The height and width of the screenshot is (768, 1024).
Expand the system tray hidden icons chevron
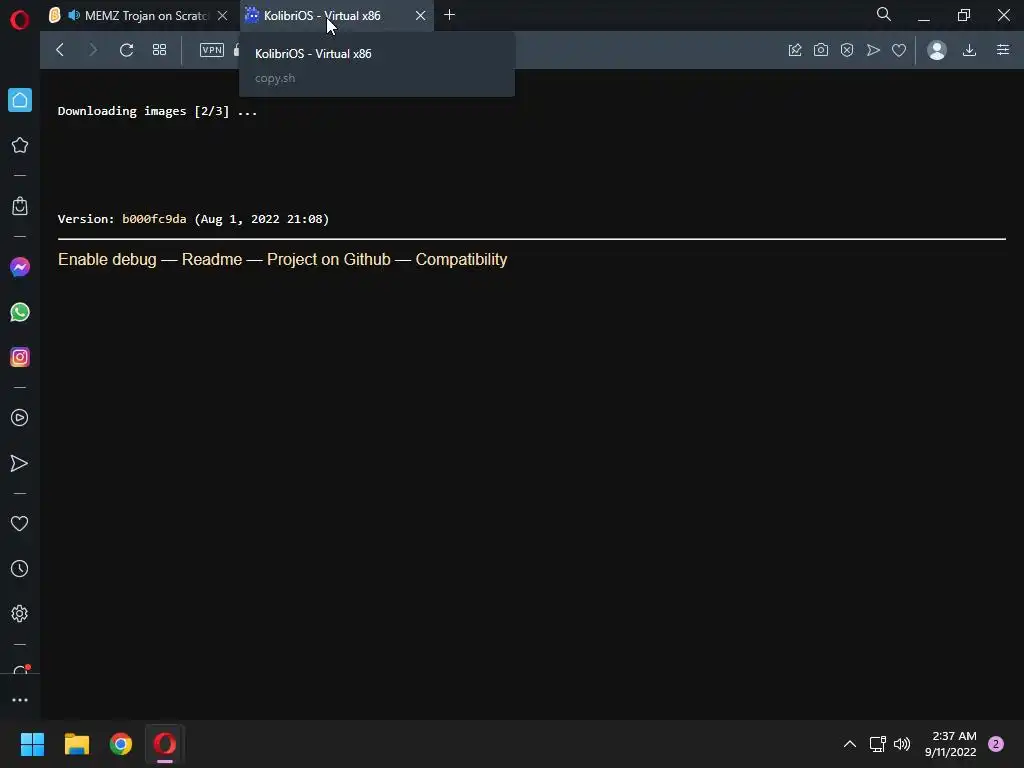tap(850, 744)
